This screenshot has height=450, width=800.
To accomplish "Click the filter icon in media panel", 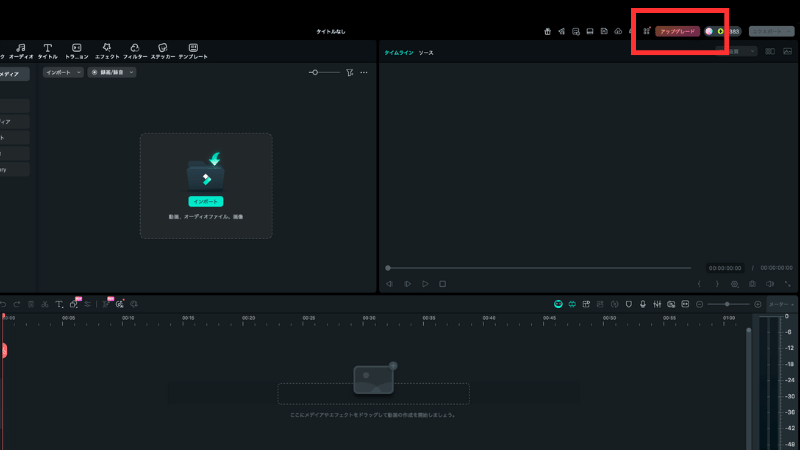I will tap(349, 73).
